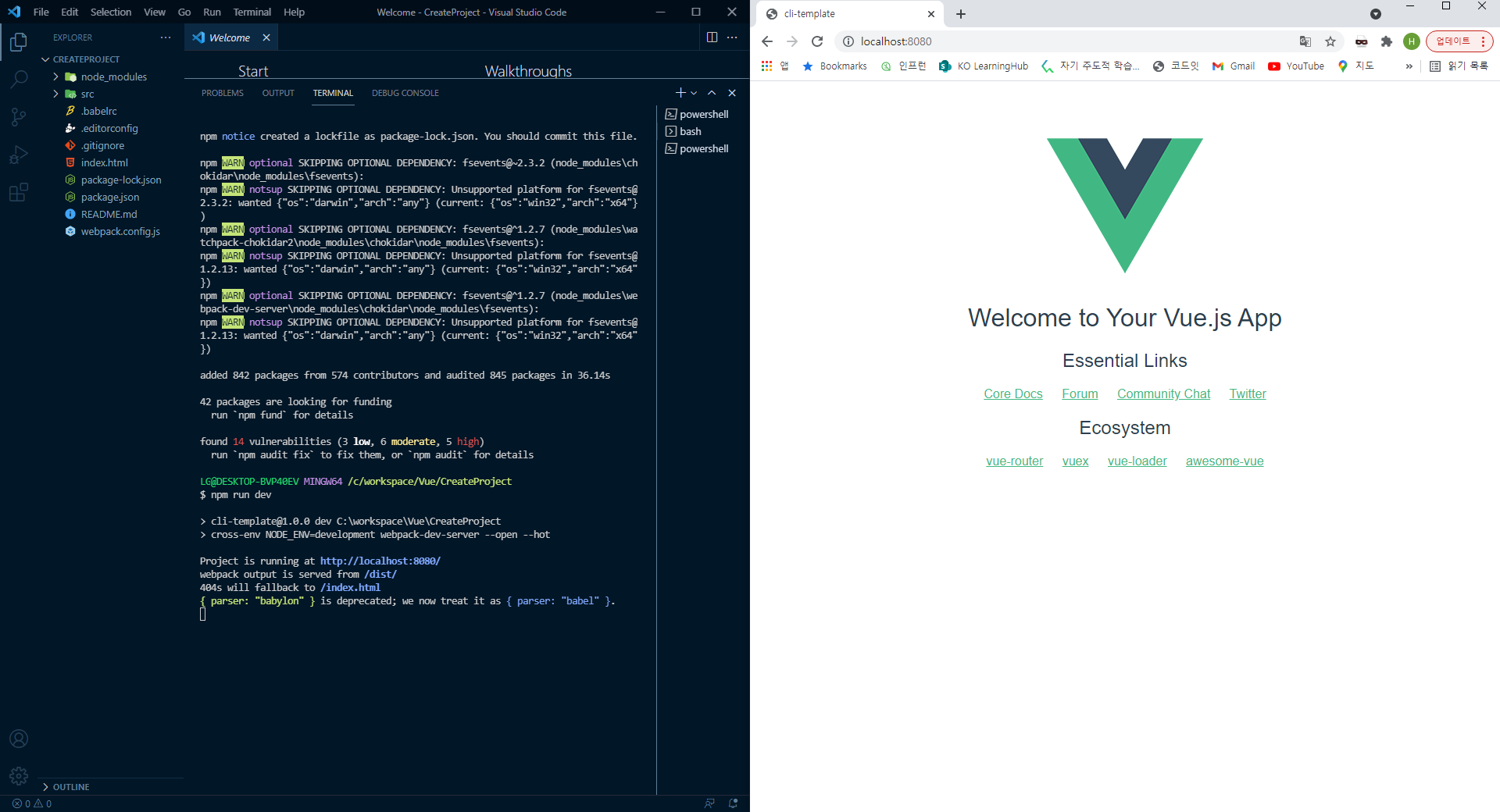1500x812 pixels.
Task: Switch to the PROBLEMS tab
Action: [223, 93]
